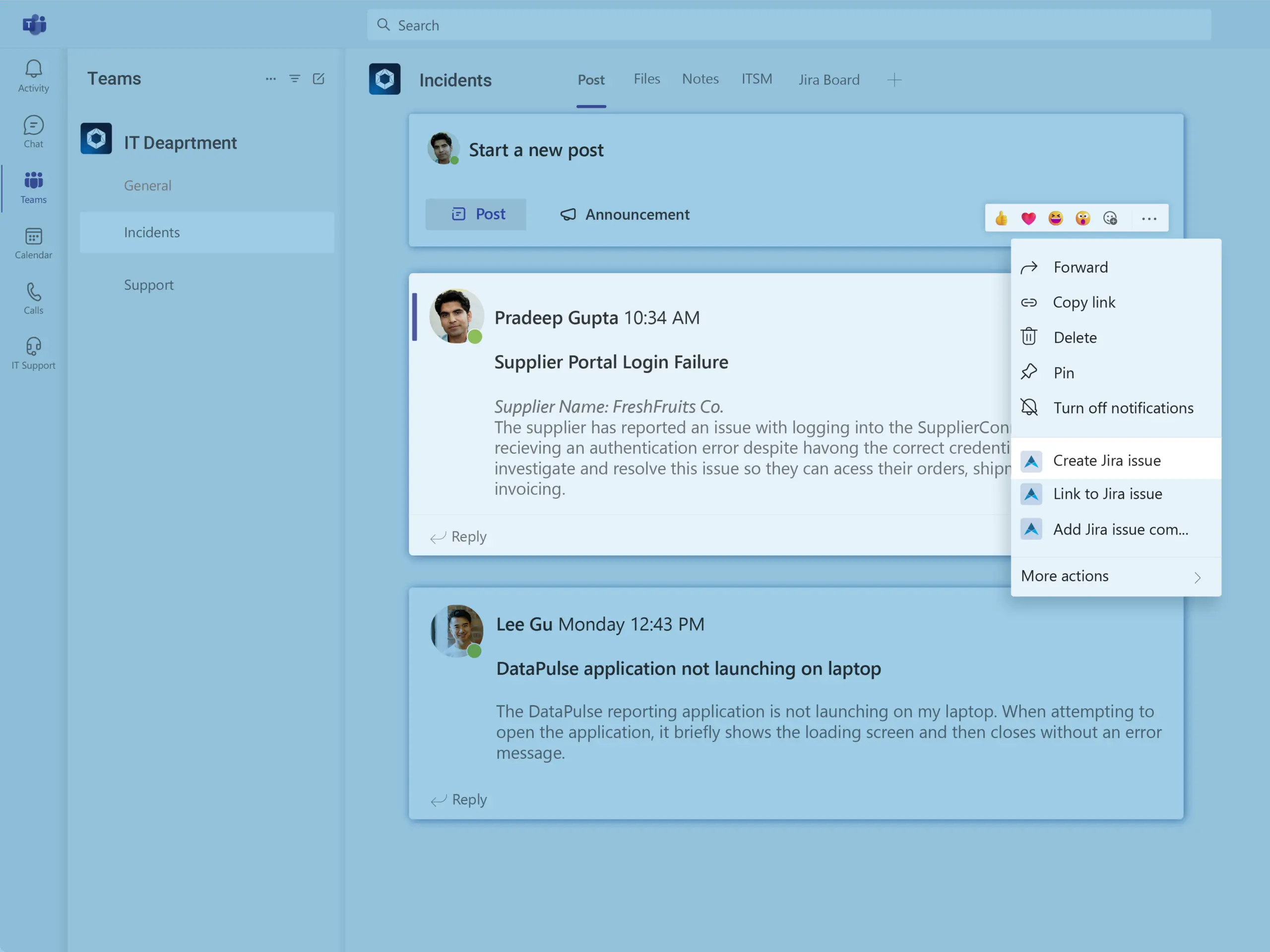1270x952 pixels.
Task: Click the name Lee Gu
Action: click(524, 624)
